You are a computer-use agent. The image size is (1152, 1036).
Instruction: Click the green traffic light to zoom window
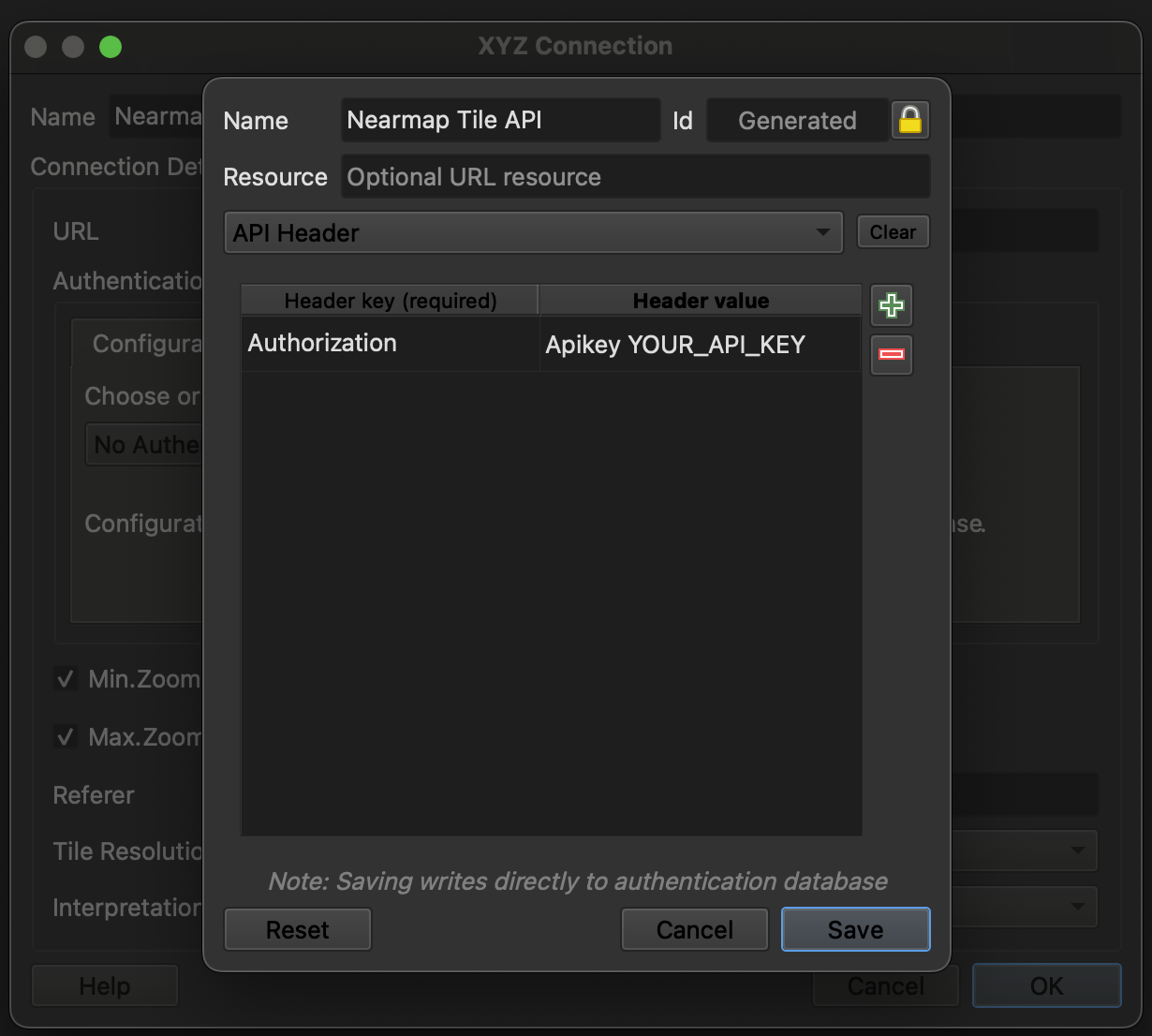click(110, 47)
